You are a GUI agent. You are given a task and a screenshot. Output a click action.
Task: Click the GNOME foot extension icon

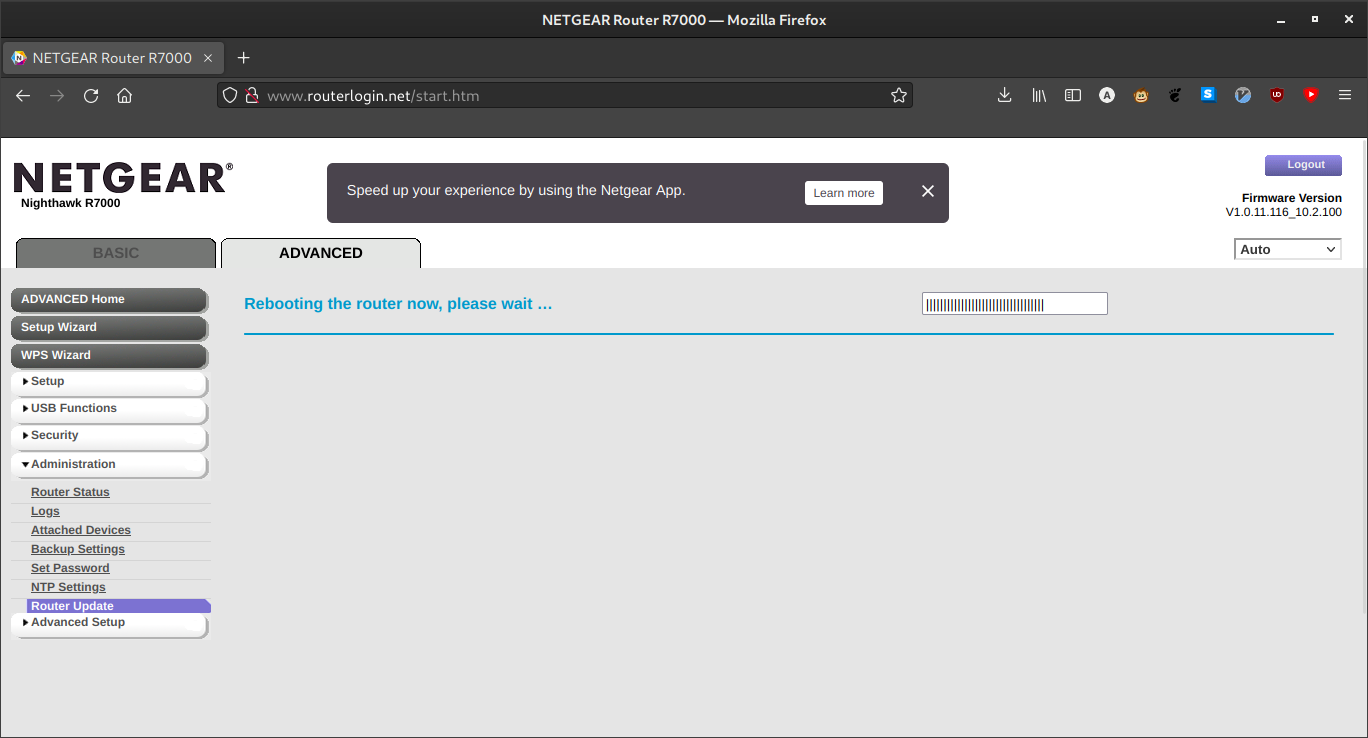click(x=1175, y=95)
